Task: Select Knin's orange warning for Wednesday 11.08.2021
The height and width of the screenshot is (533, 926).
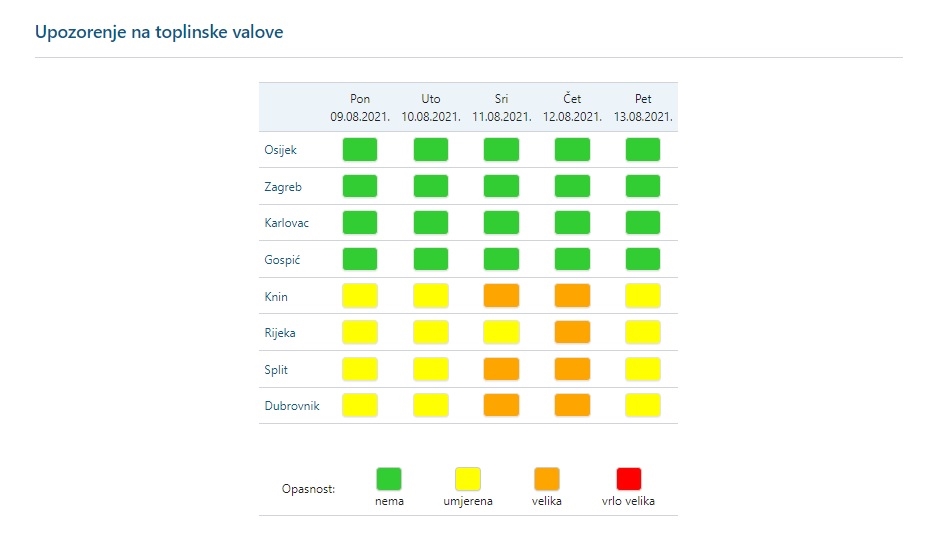Action: [501, 296]
